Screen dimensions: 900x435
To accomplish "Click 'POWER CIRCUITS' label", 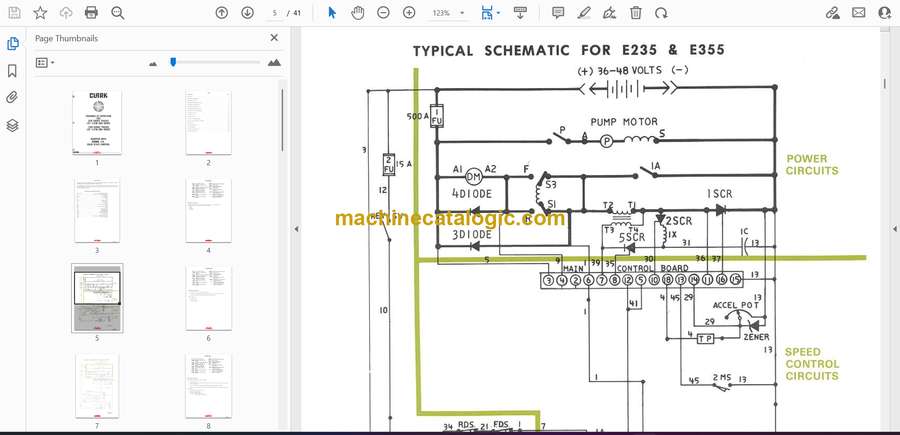I will 812,165.
